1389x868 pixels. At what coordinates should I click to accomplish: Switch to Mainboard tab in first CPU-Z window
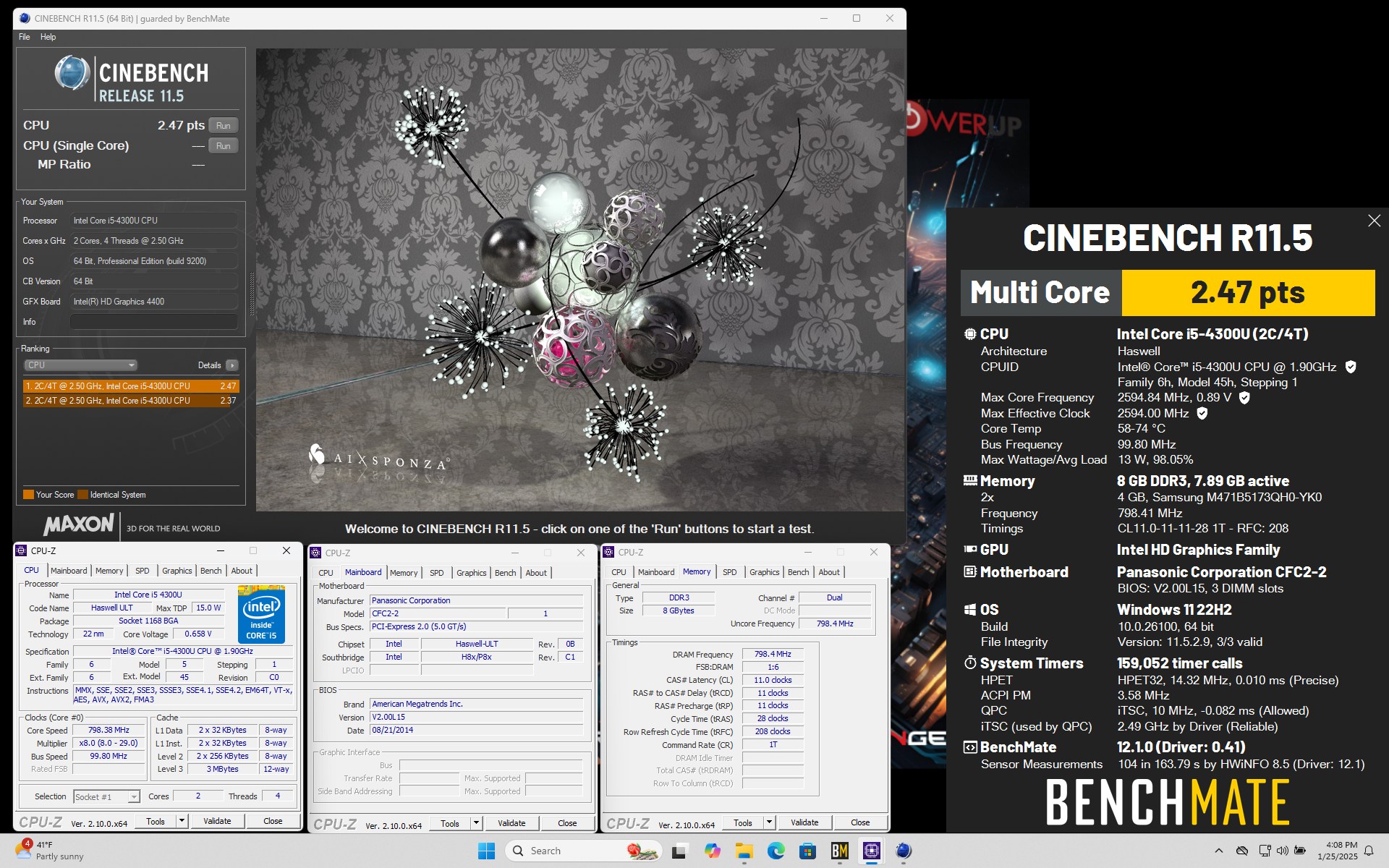(69, 571)
